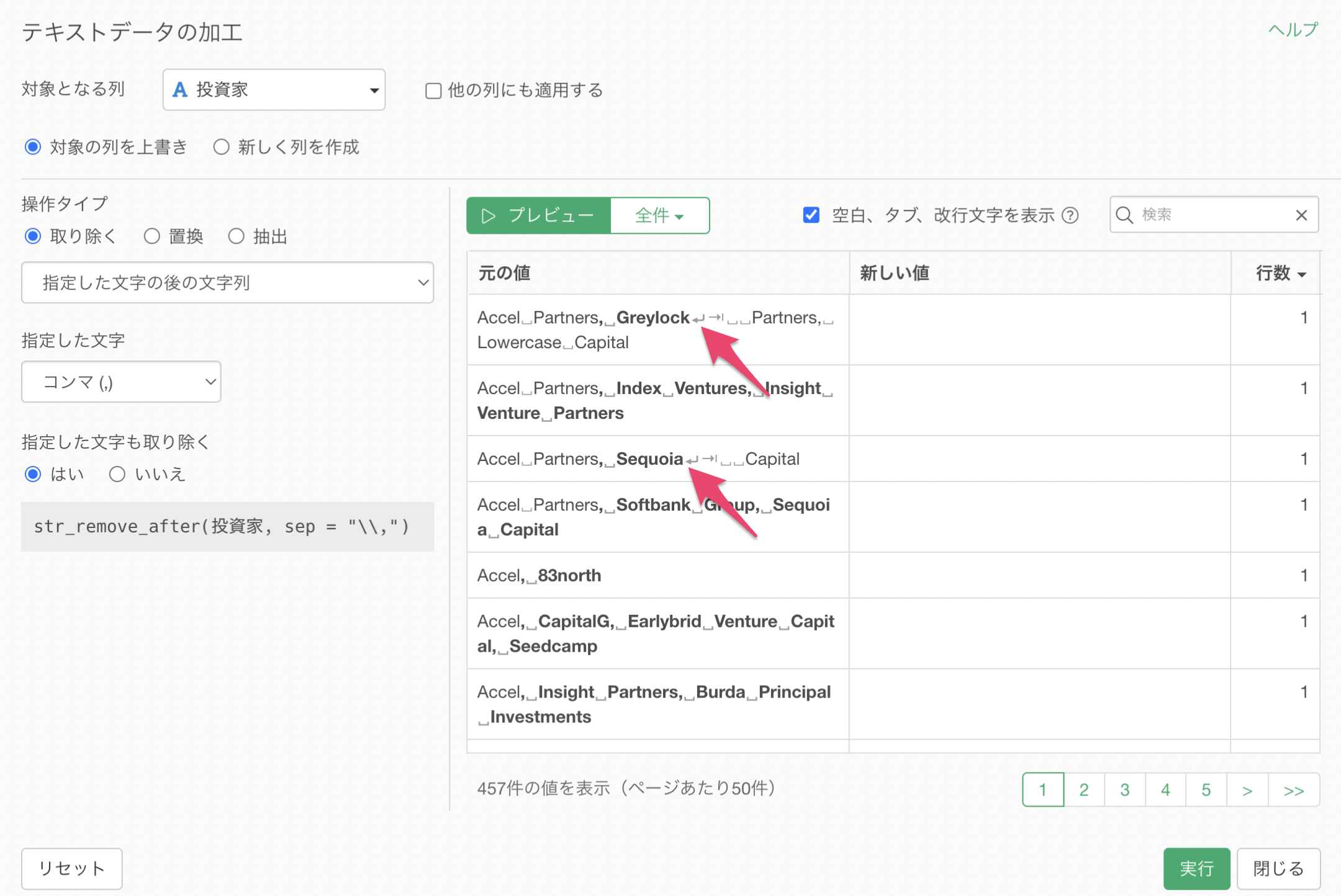Click the 指定した文字も取り除く label
Viewport: 1341px width, 896px height.
tap(116, 442)
